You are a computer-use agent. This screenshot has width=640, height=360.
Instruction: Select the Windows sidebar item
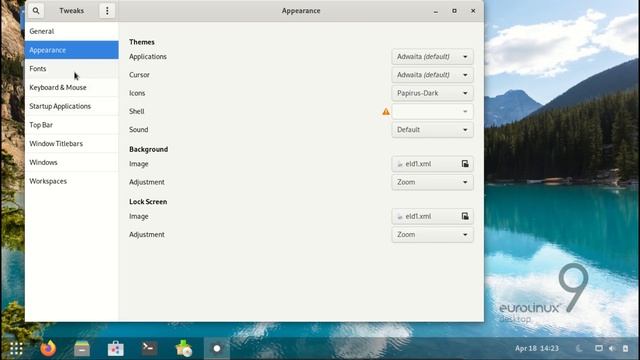(x=72, y=162)
